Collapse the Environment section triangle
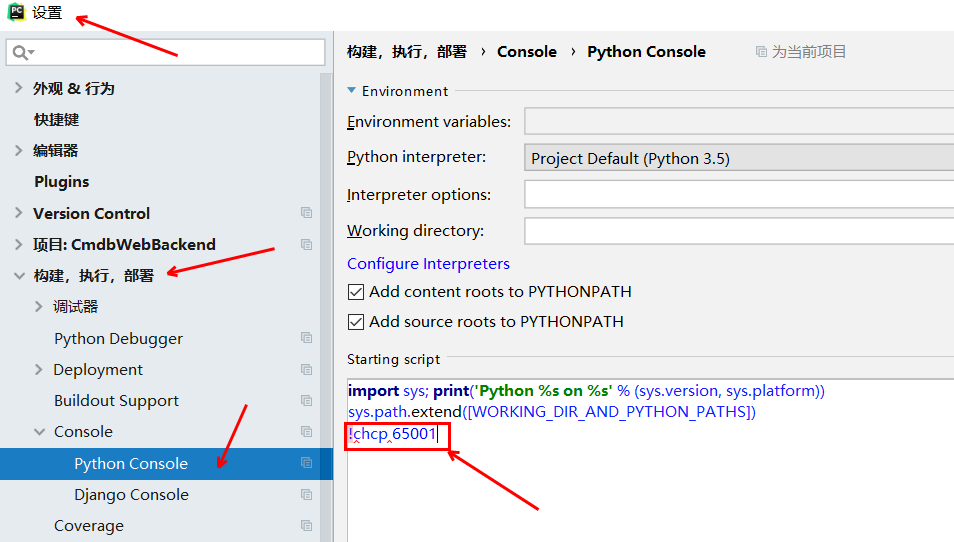The height and width of the screenshot is (542, 954). [x=352, y=90]
